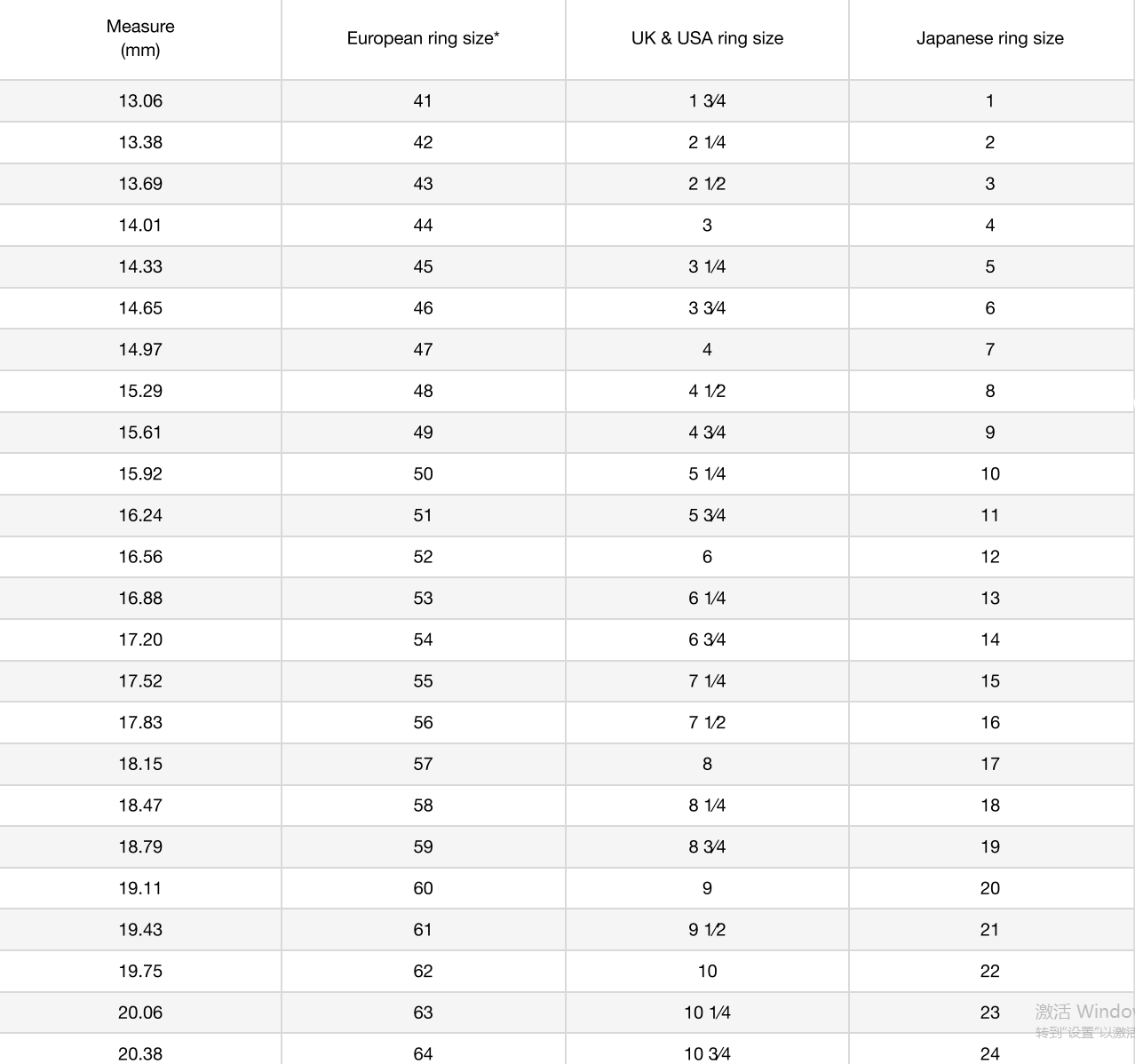
Task: Click UK & USA size 10 1⁄4 cell
Action: (x=707, y=1012)
